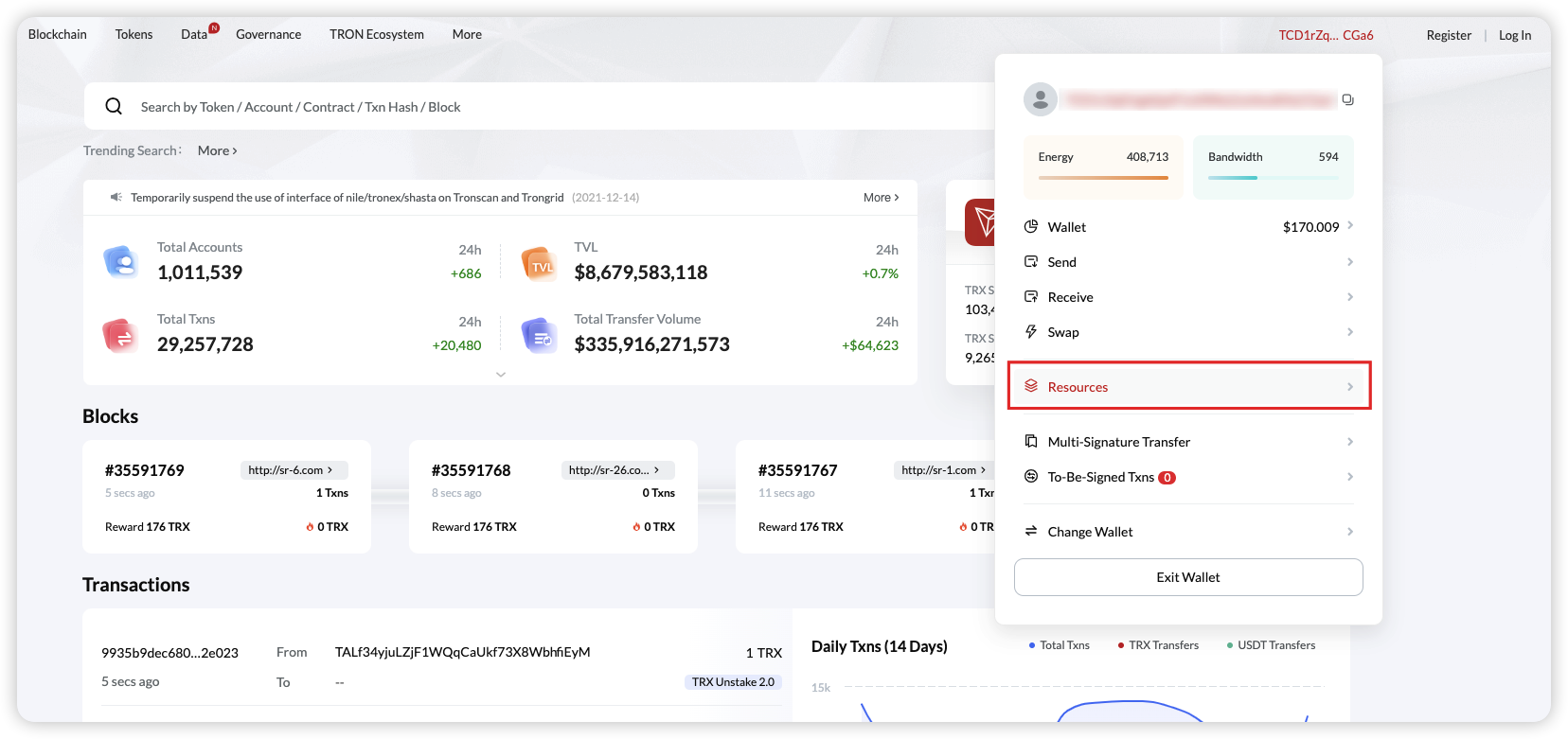Click the http://sr-6.com producer tag
Screen dimensions: 1568x739
click(x=294, y=469)
